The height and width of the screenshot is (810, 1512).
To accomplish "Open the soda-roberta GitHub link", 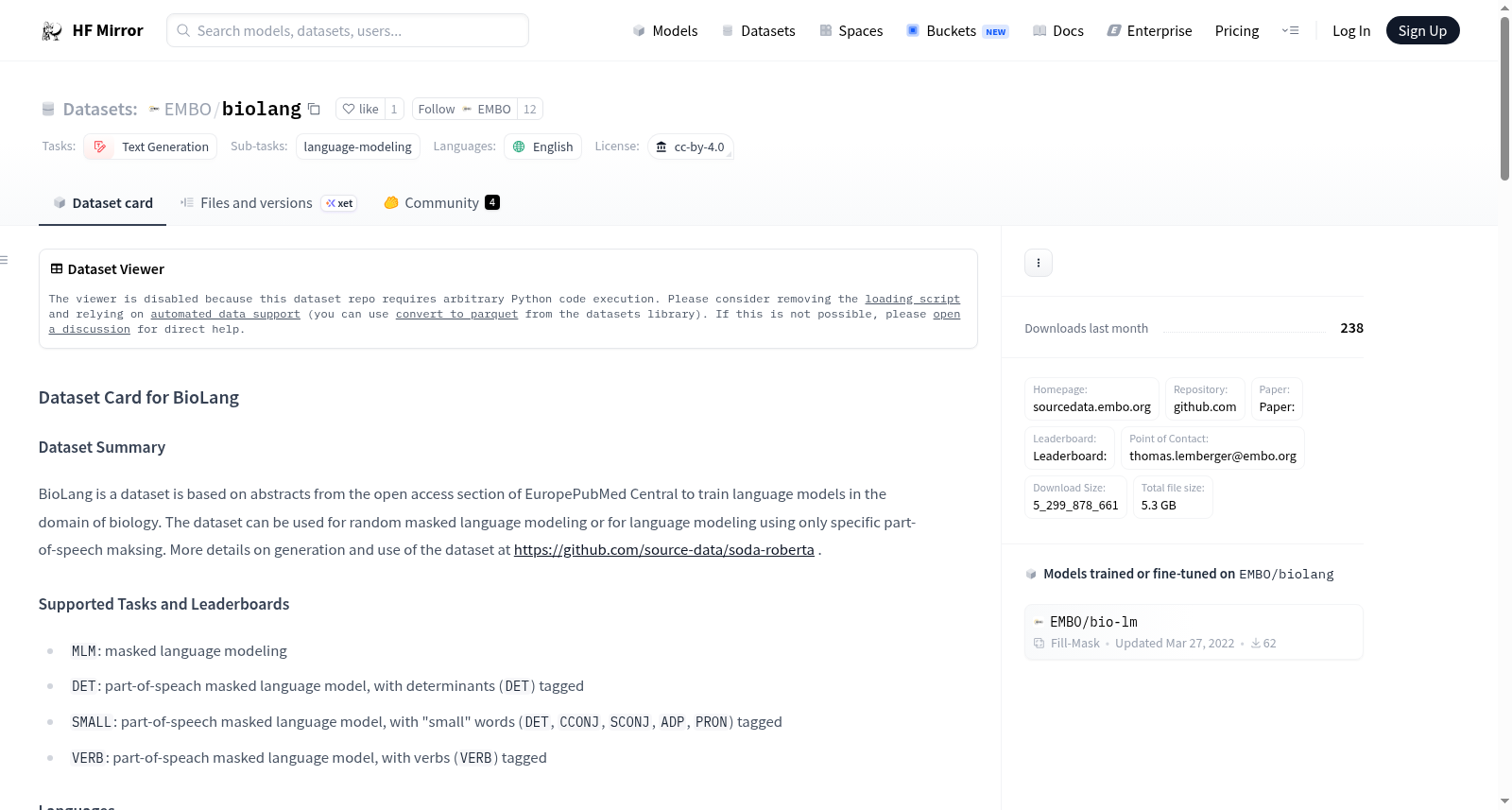I will click(663, 550).
